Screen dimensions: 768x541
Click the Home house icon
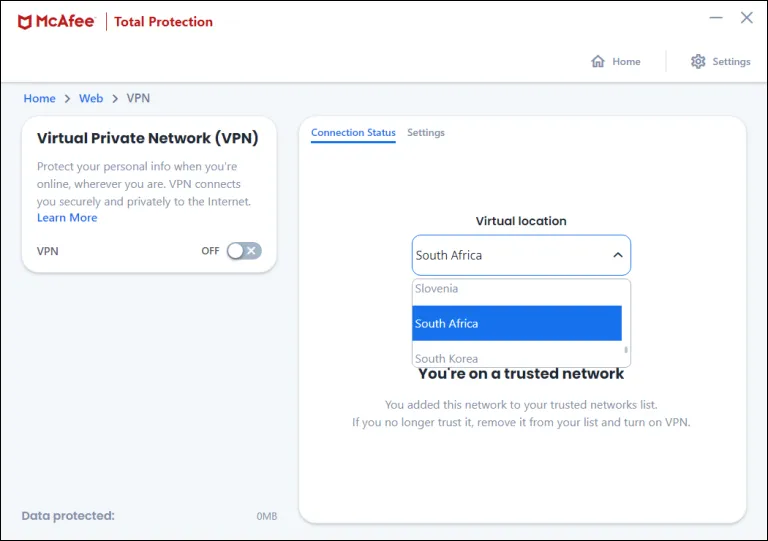[598, 61]
